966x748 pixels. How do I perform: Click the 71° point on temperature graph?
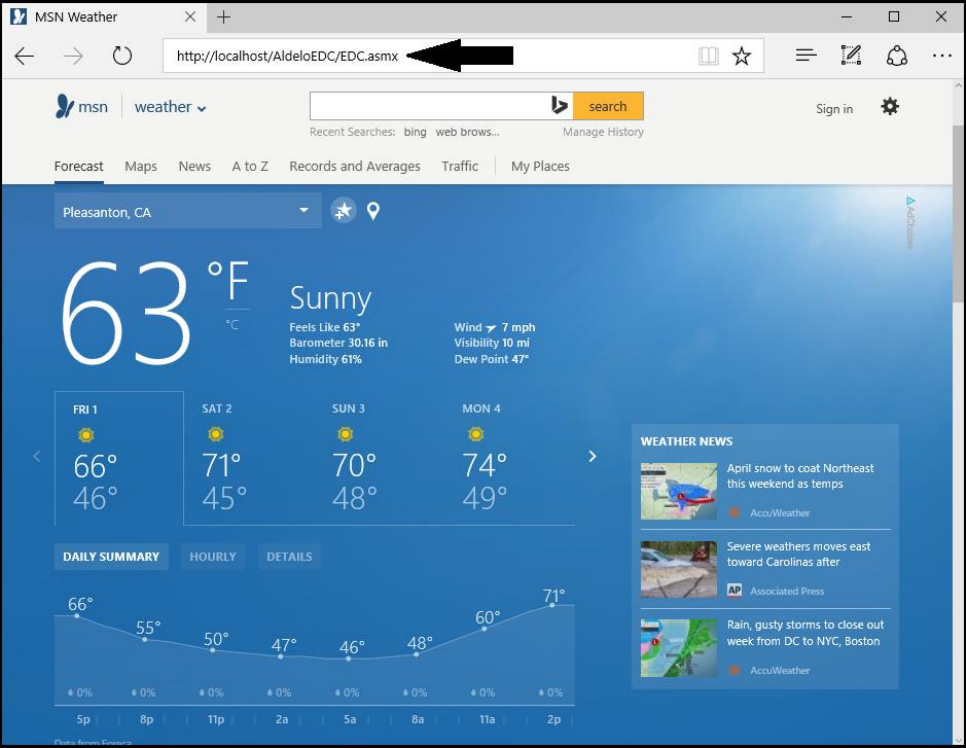click(x=552, y=605)
